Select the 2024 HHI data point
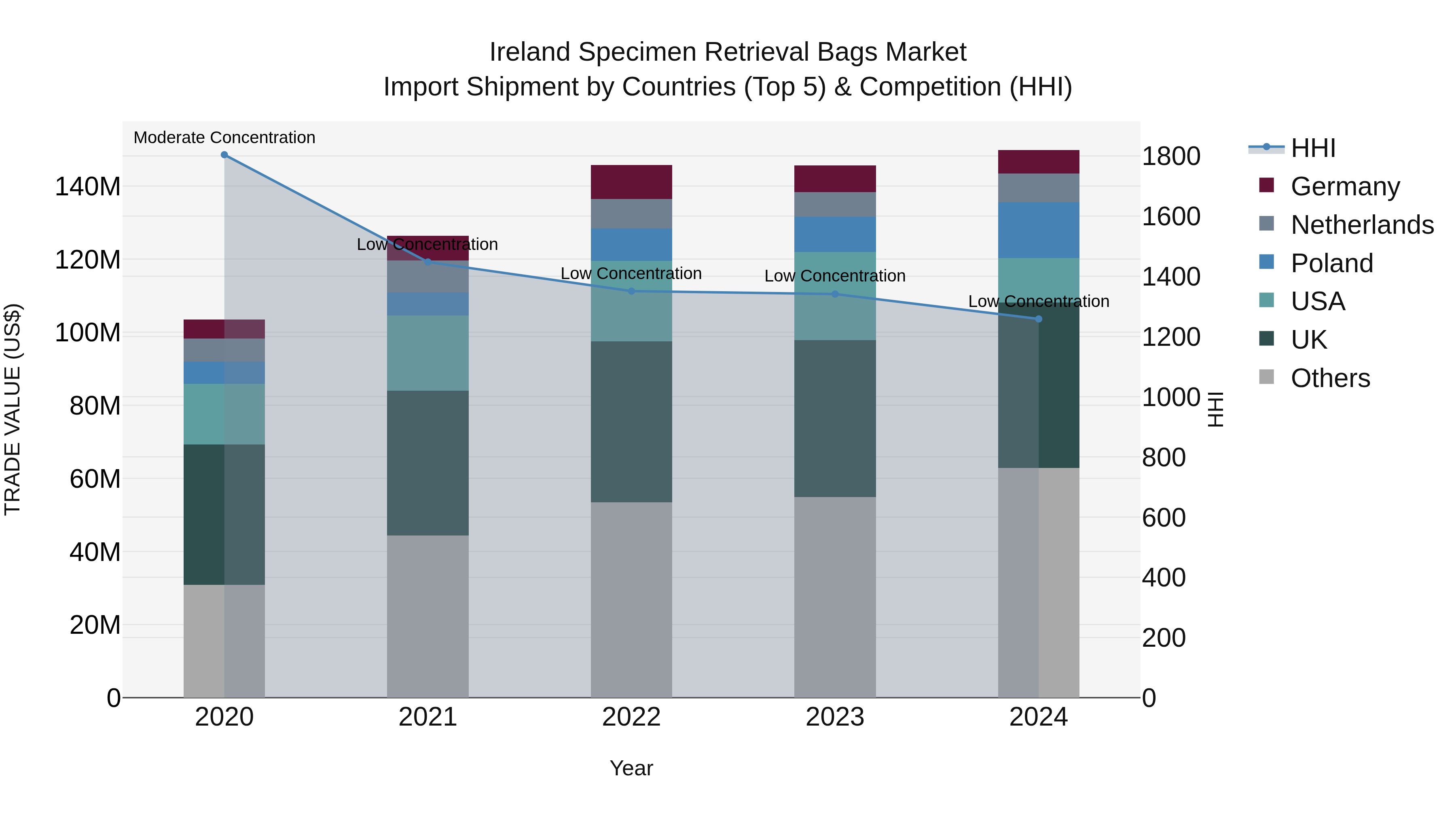The width and height of the screenshot is (1456, 819). pyautogui.click(x=1038, y=319)
